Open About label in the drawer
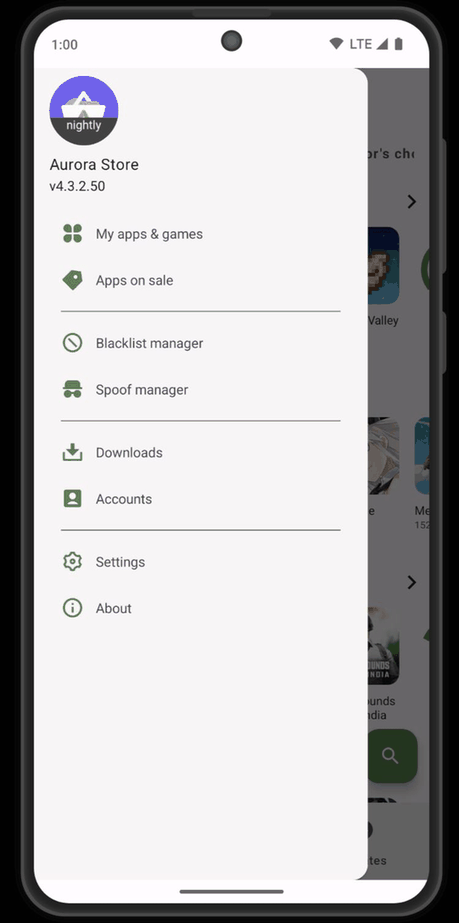459x923 pixels. 114,609
